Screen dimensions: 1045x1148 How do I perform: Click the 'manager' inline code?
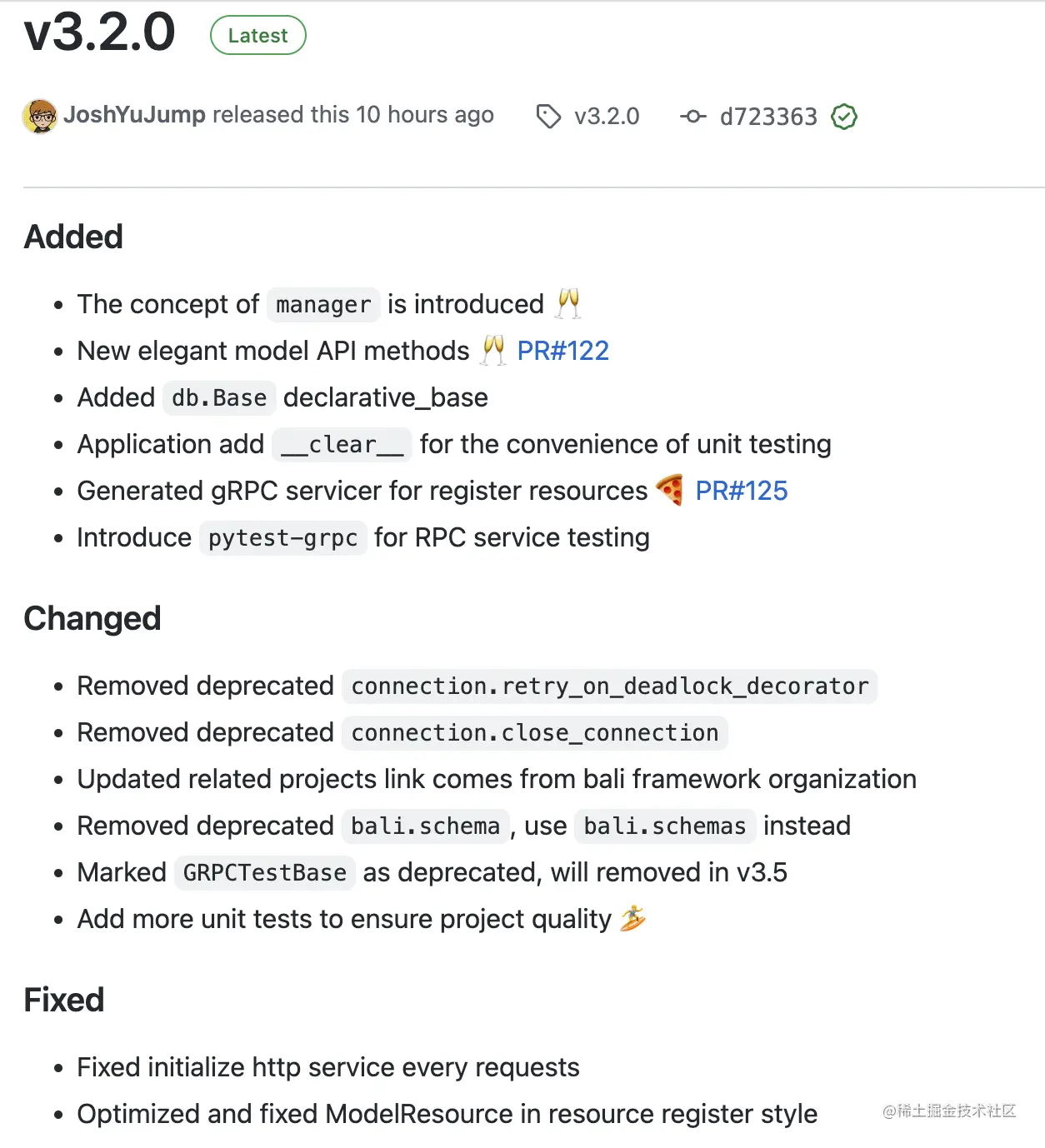click(323, 305)
